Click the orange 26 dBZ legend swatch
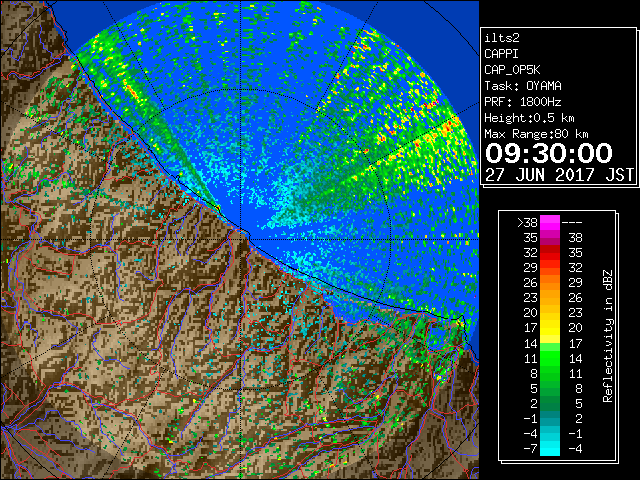 [550, 282]
